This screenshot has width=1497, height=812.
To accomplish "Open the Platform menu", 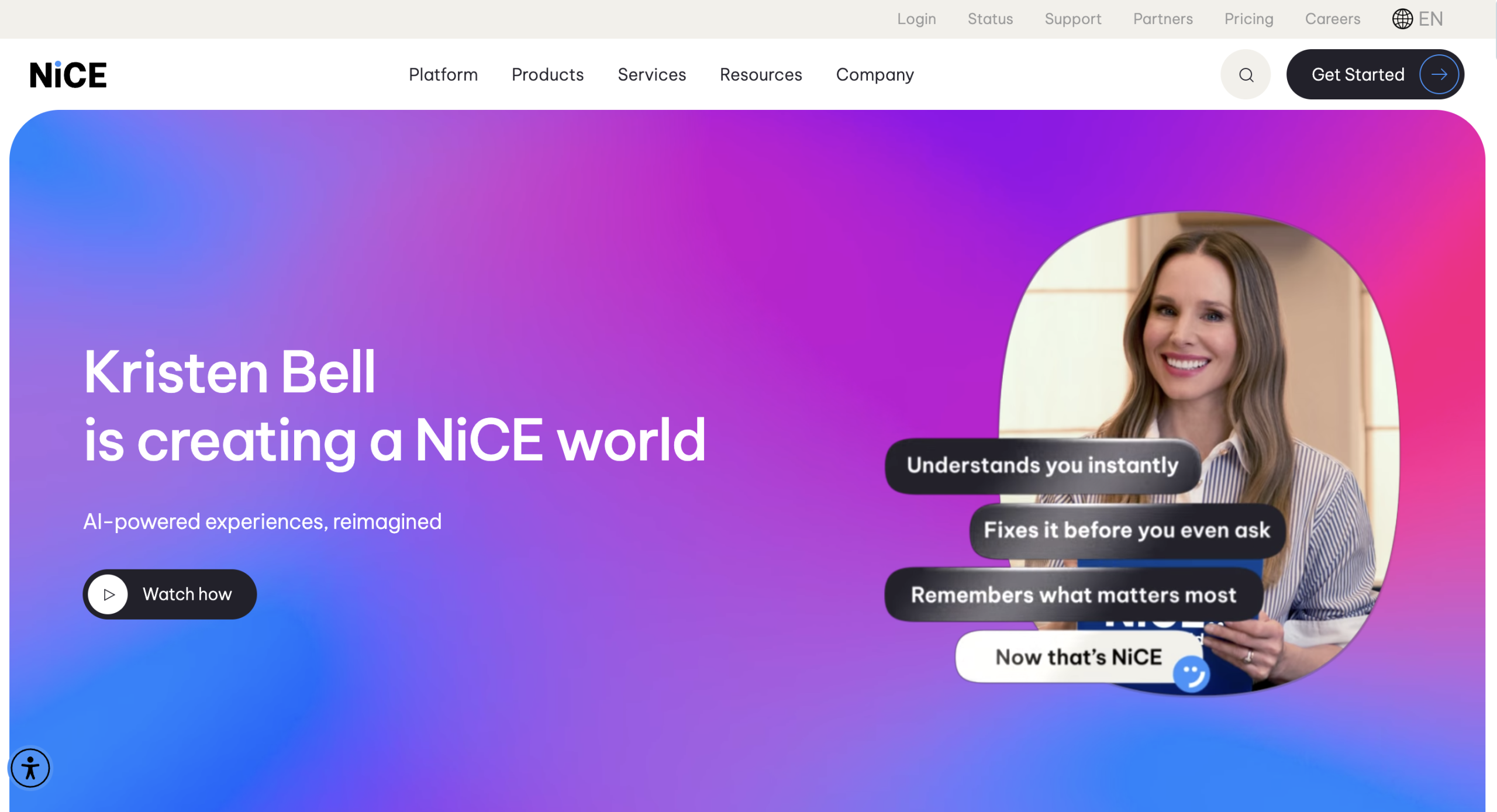I will click(x=443, y=74).
